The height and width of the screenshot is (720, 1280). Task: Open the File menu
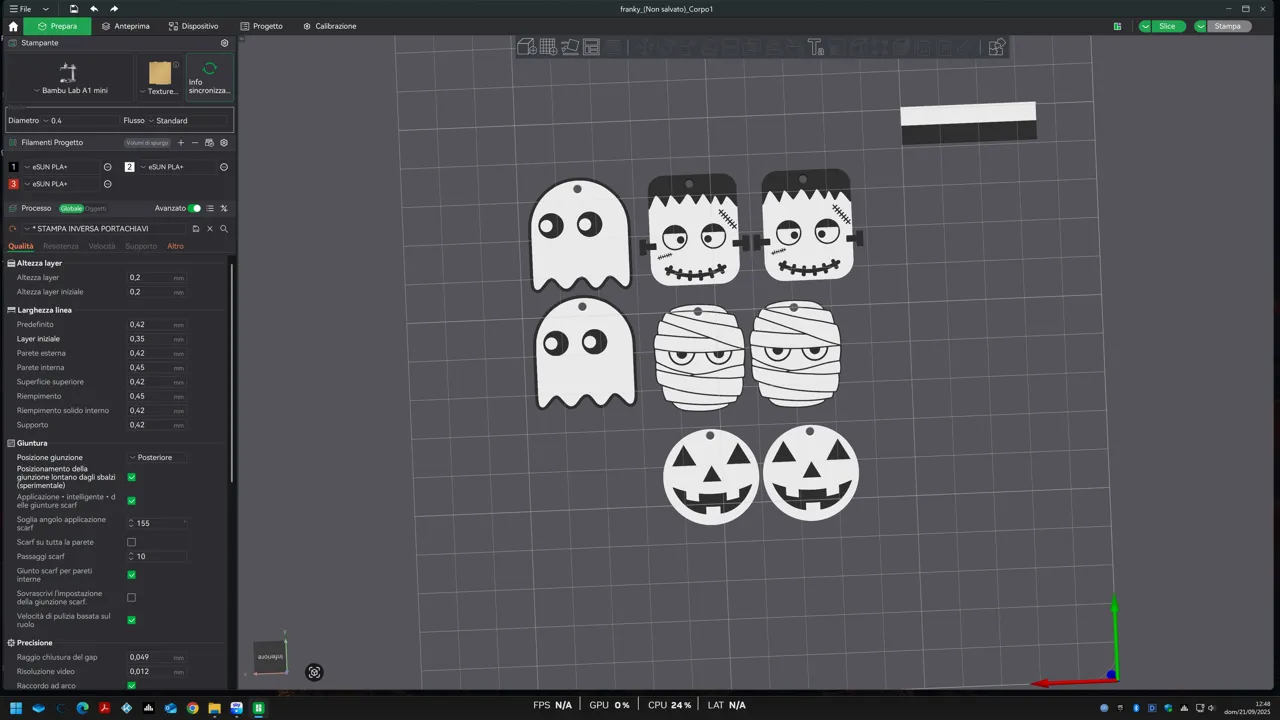click(x=20, y=8)
